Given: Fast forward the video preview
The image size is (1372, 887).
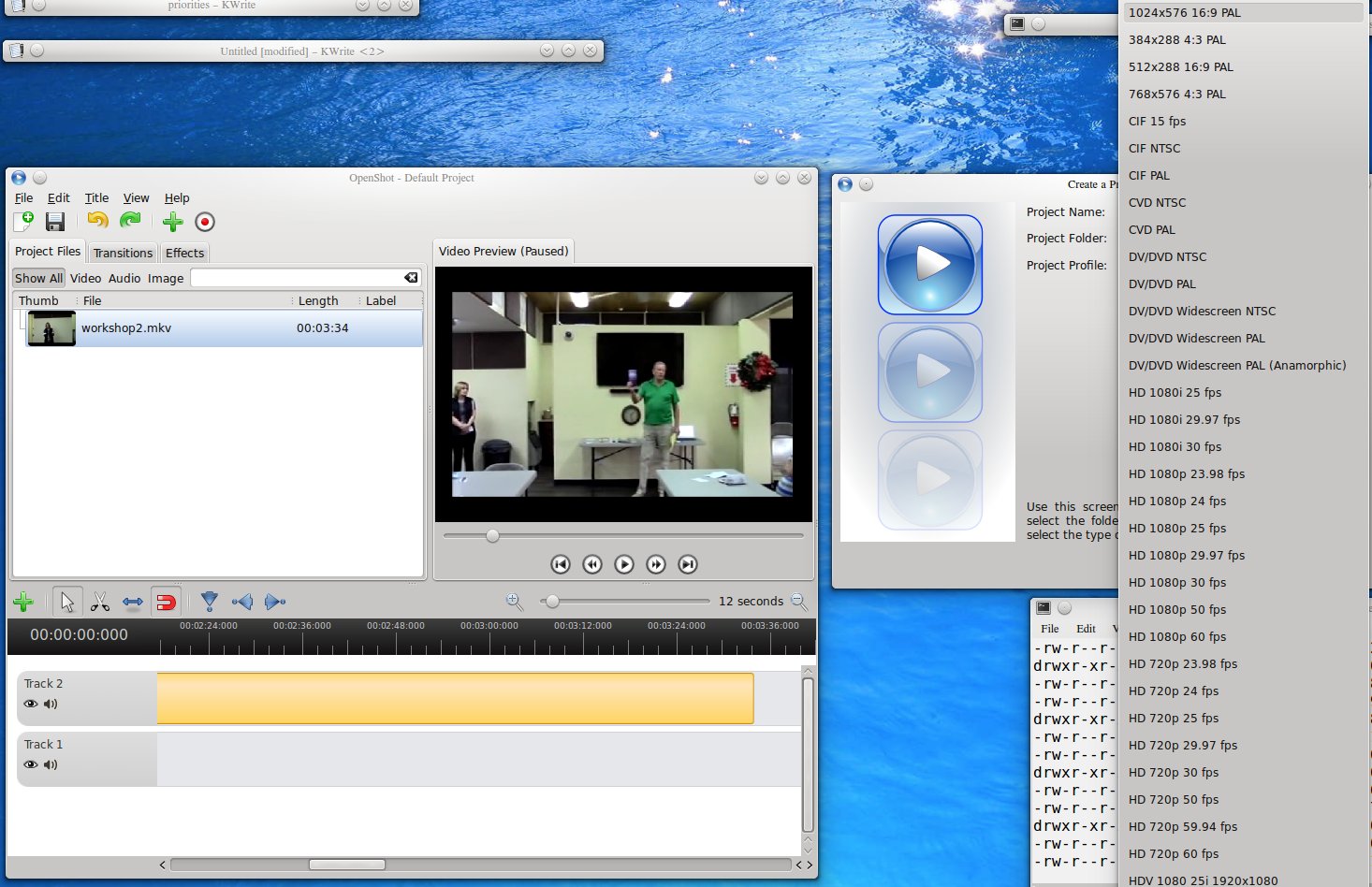Looking at the screenshot, I should coord(656,564).
